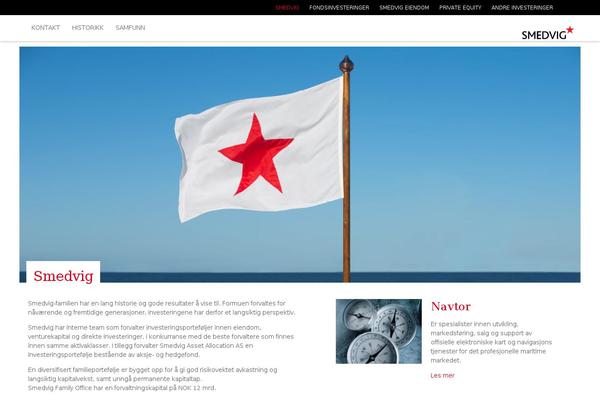600x400 pixels.
Task: Open the Historikk page
Action: point(88,28)
